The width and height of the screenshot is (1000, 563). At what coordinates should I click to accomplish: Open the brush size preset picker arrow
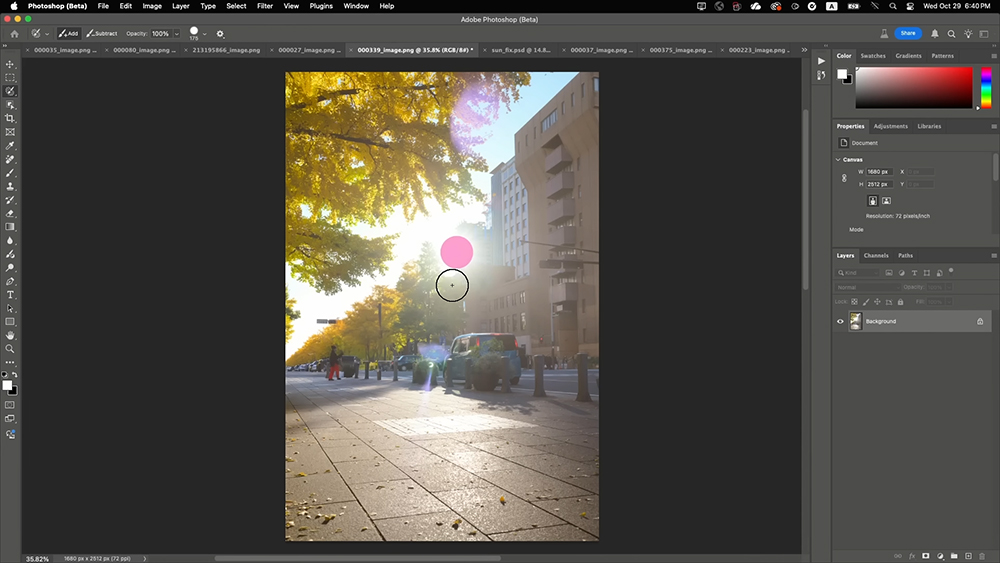[205, 33]
